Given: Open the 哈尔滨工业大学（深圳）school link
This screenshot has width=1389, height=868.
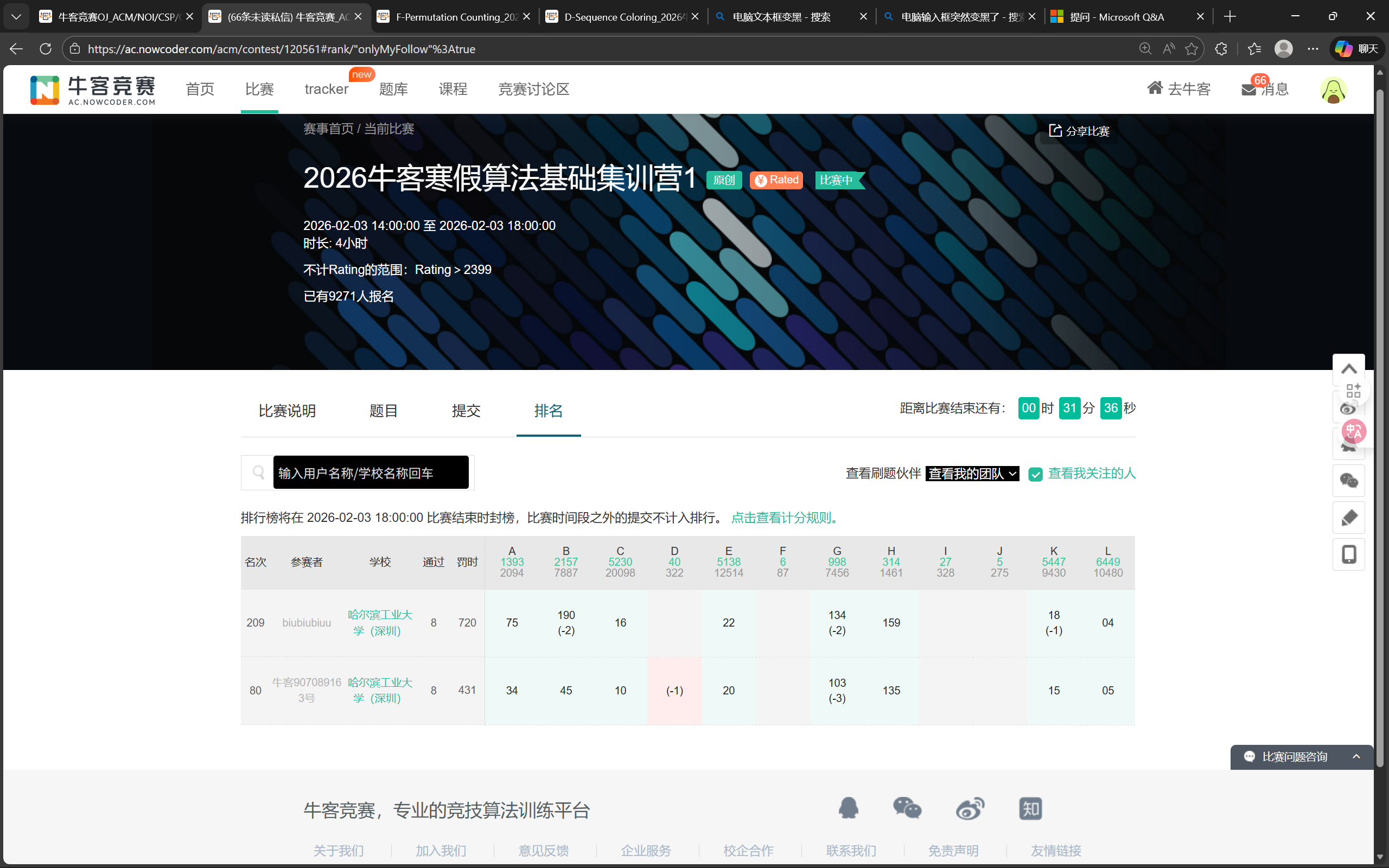Looking at the screenshot, I should pyautogui.click(x=379, y=622).
